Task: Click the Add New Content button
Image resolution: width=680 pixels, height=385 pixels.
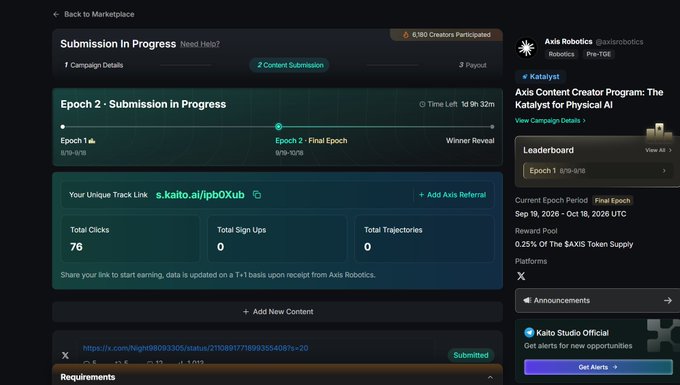Action: pyautogui.click(x=278, y=311)
